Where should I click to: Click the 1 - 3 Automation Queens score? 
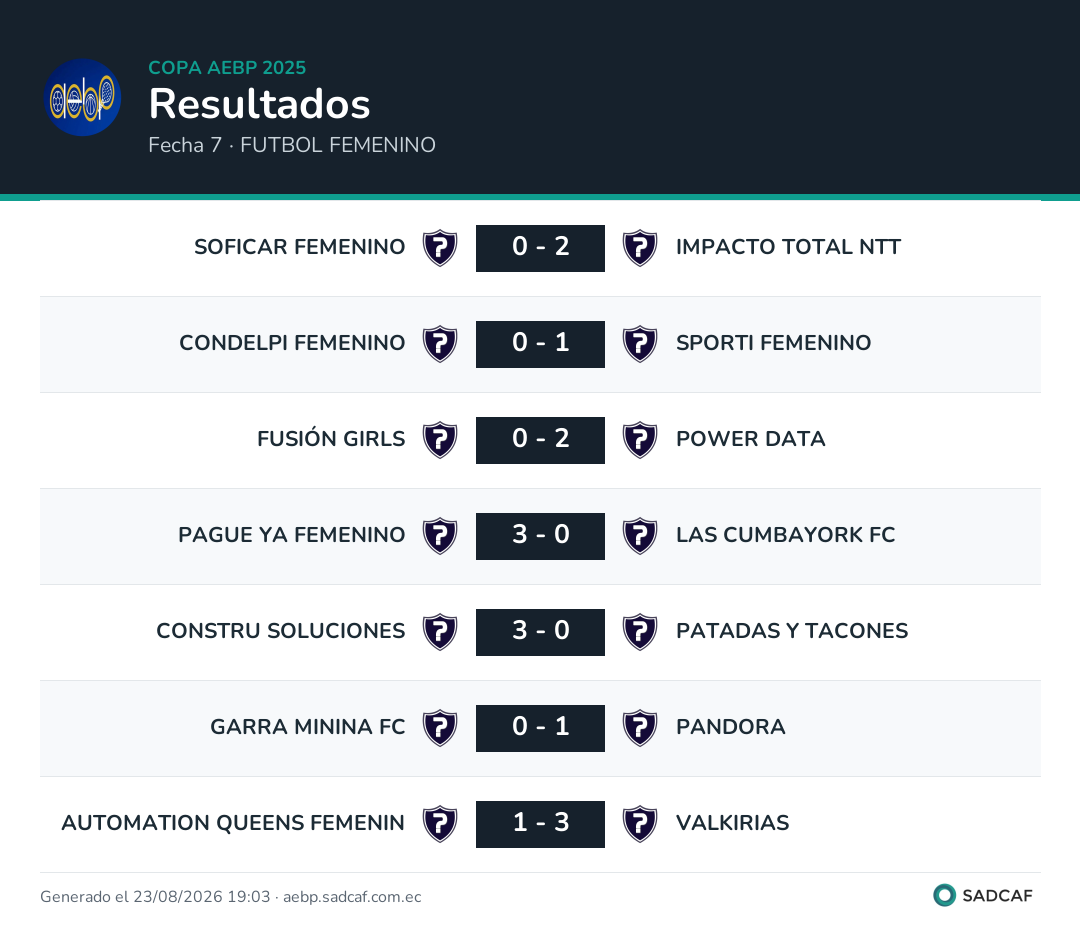pyautogui.click(x=541, y=824)
